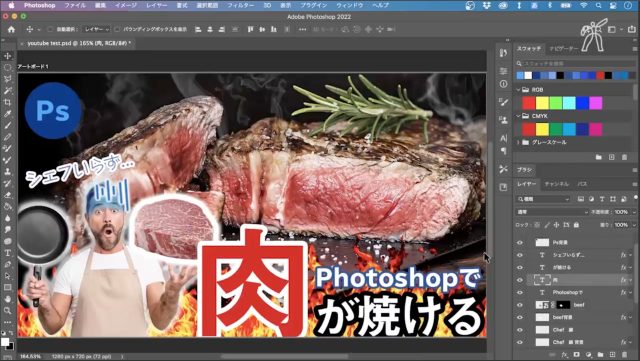This screenshot has height=361, width=640.
Task: Select the Horizontal Type tool
Action: [x=7, y=253]
